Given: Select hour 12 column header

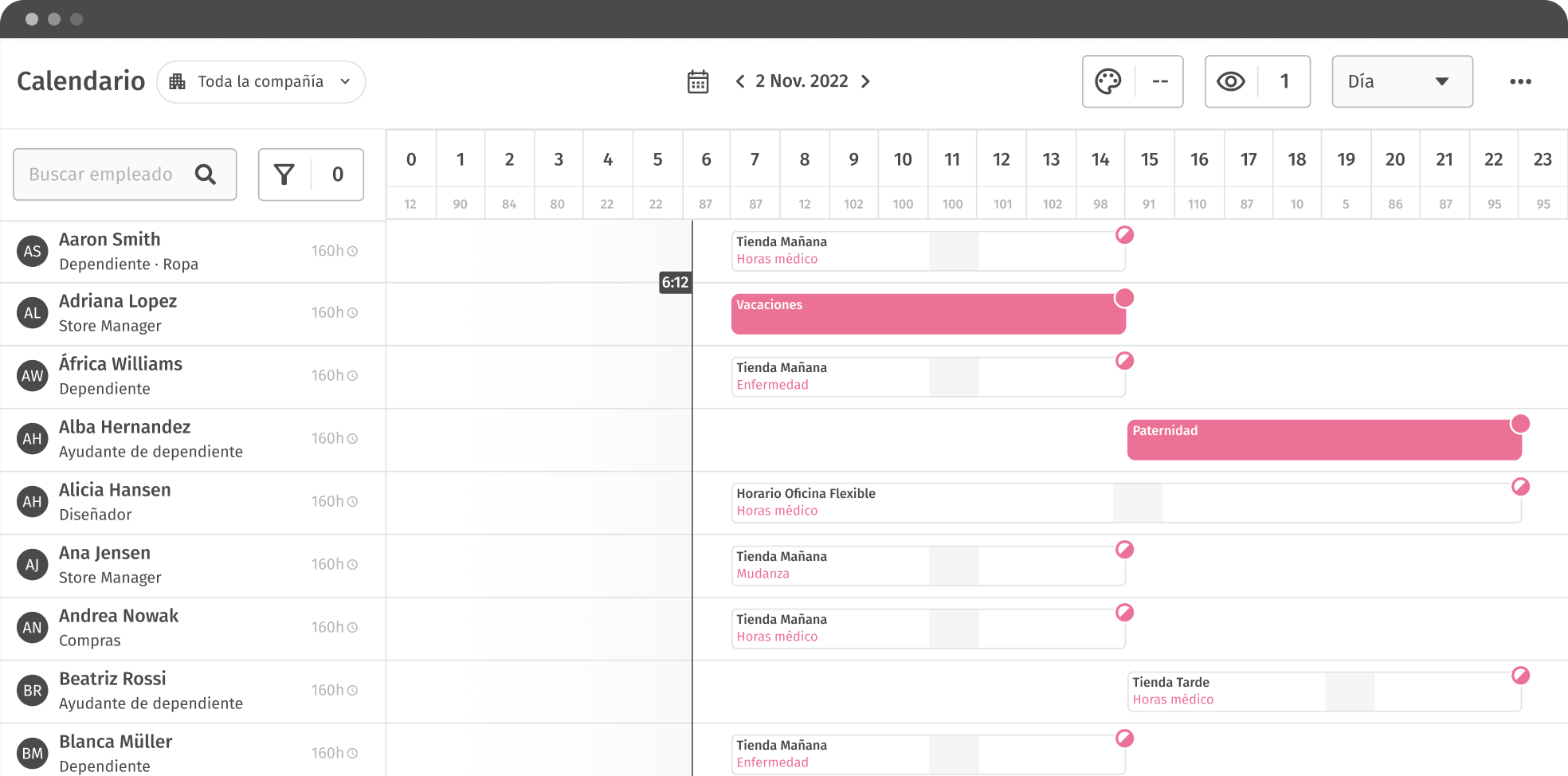Looking at the screenshot, I should [1002, 159].
